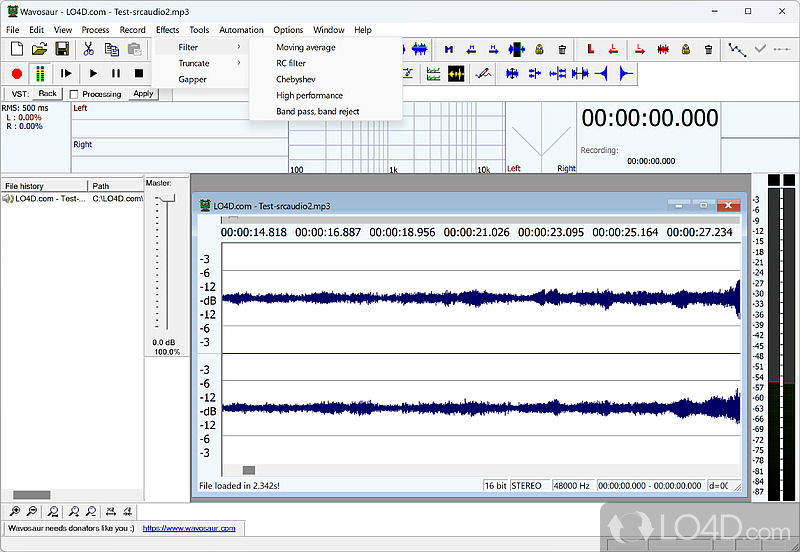Image resolution: width=800 pixels, height=552 pixels.
Task: Toggle the yellow waveform view icon
Action: [456, 73]
